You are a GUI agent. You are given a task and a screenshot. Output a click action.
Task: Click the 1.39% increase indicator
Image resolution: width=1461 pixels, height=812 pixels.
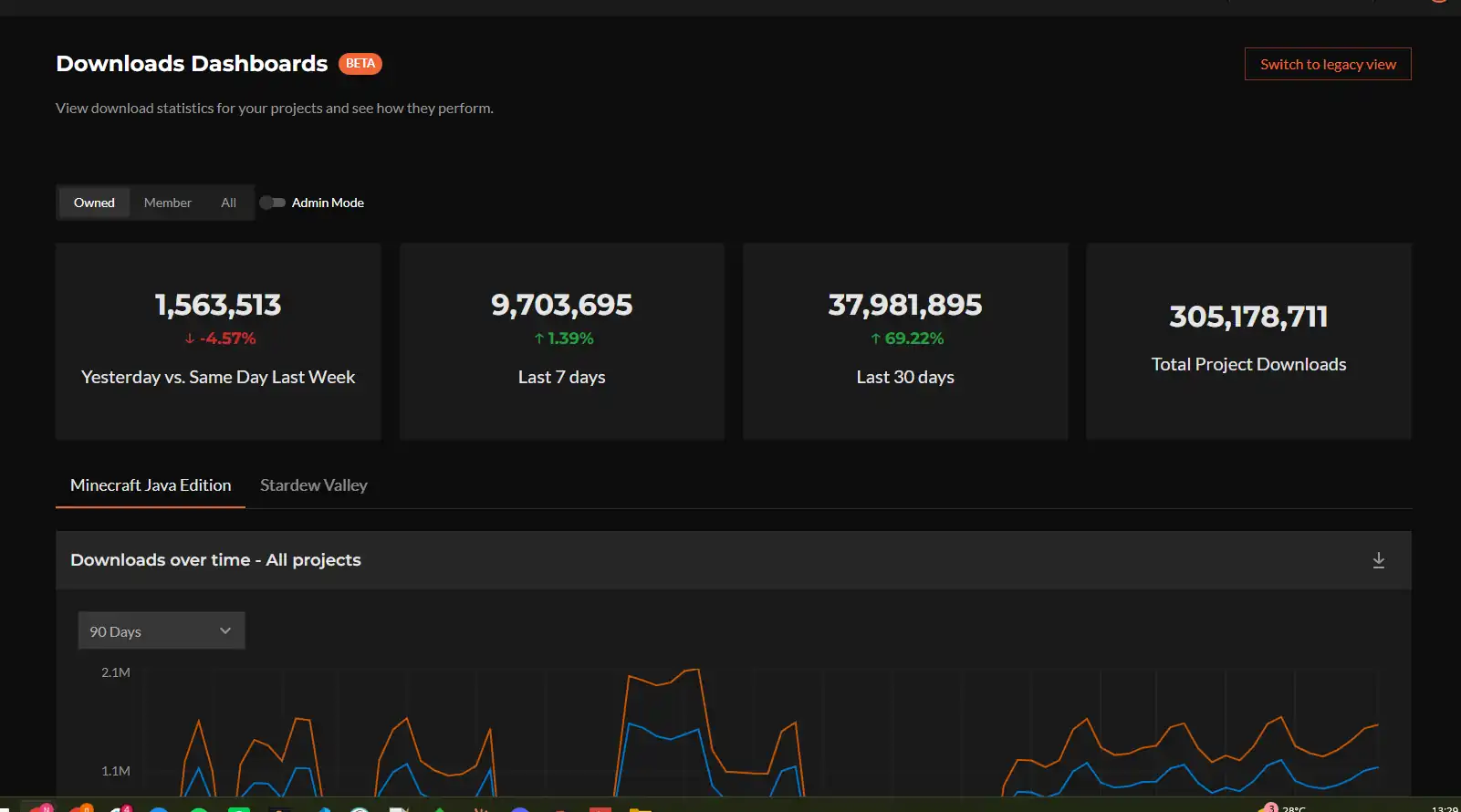point(563,338)
